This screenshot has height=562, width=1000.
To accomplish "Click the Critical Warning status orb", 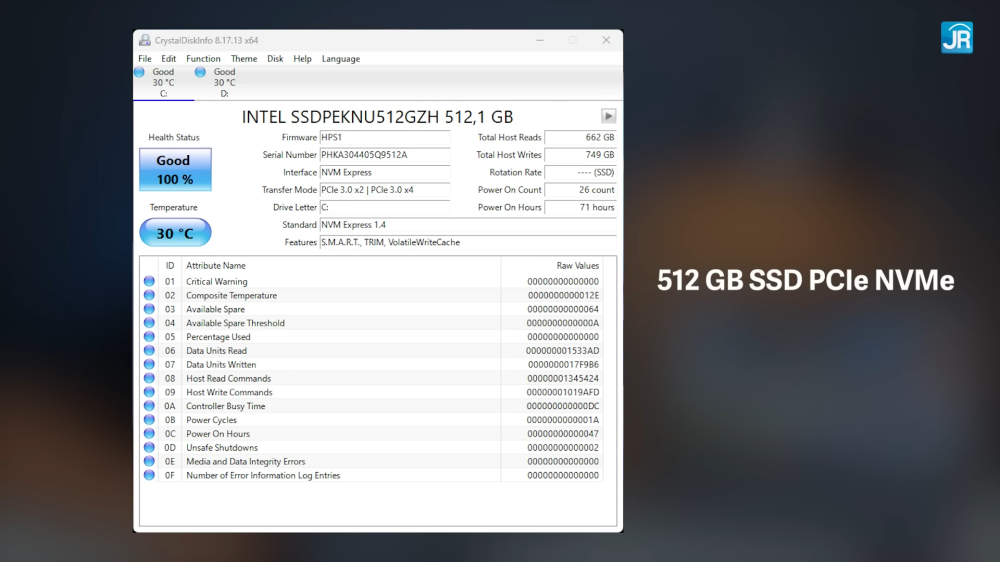I will click(149, 282).
